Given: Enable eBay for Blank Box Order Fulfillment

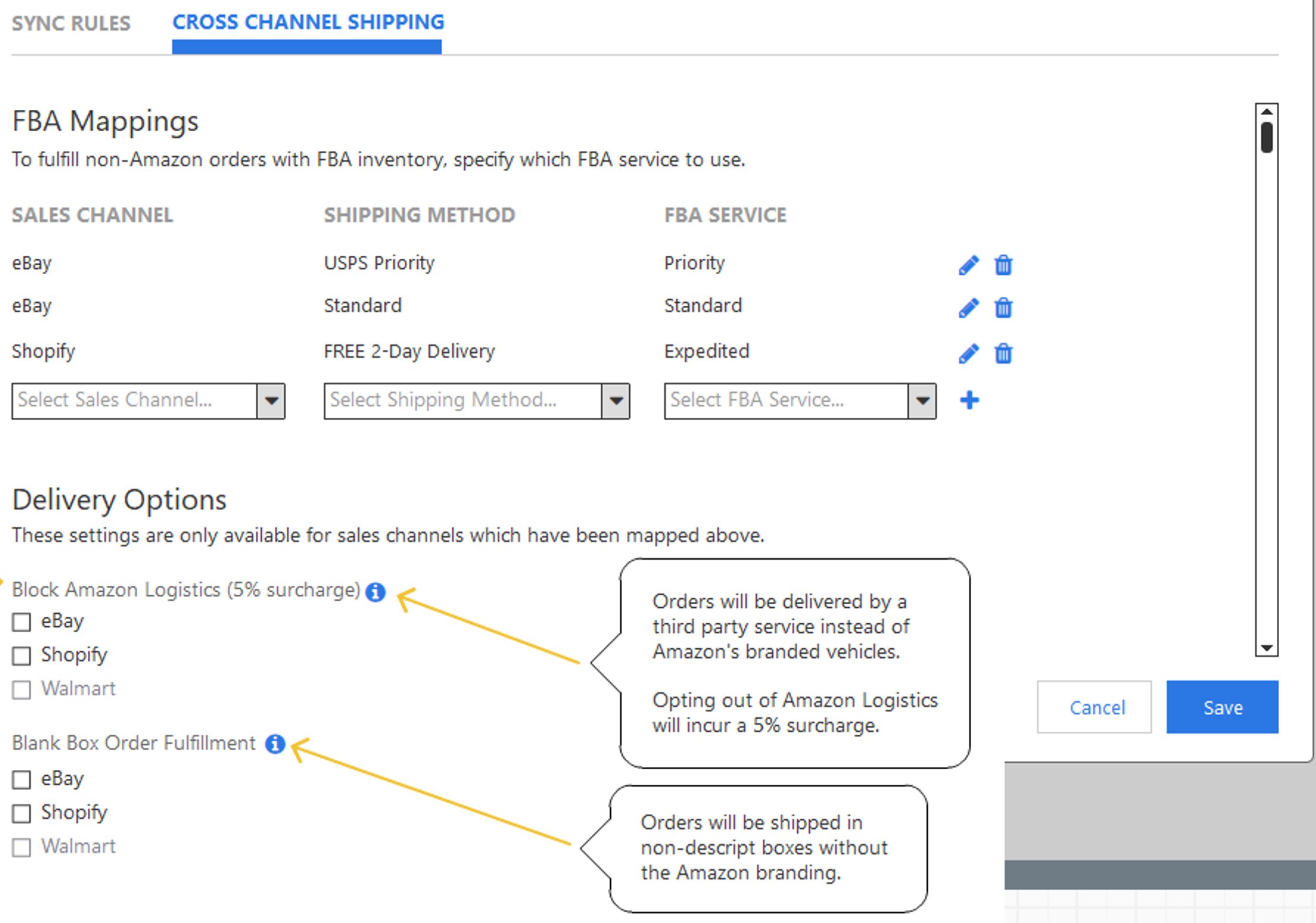Looking at the screenshot, I should tap(21, 779).
